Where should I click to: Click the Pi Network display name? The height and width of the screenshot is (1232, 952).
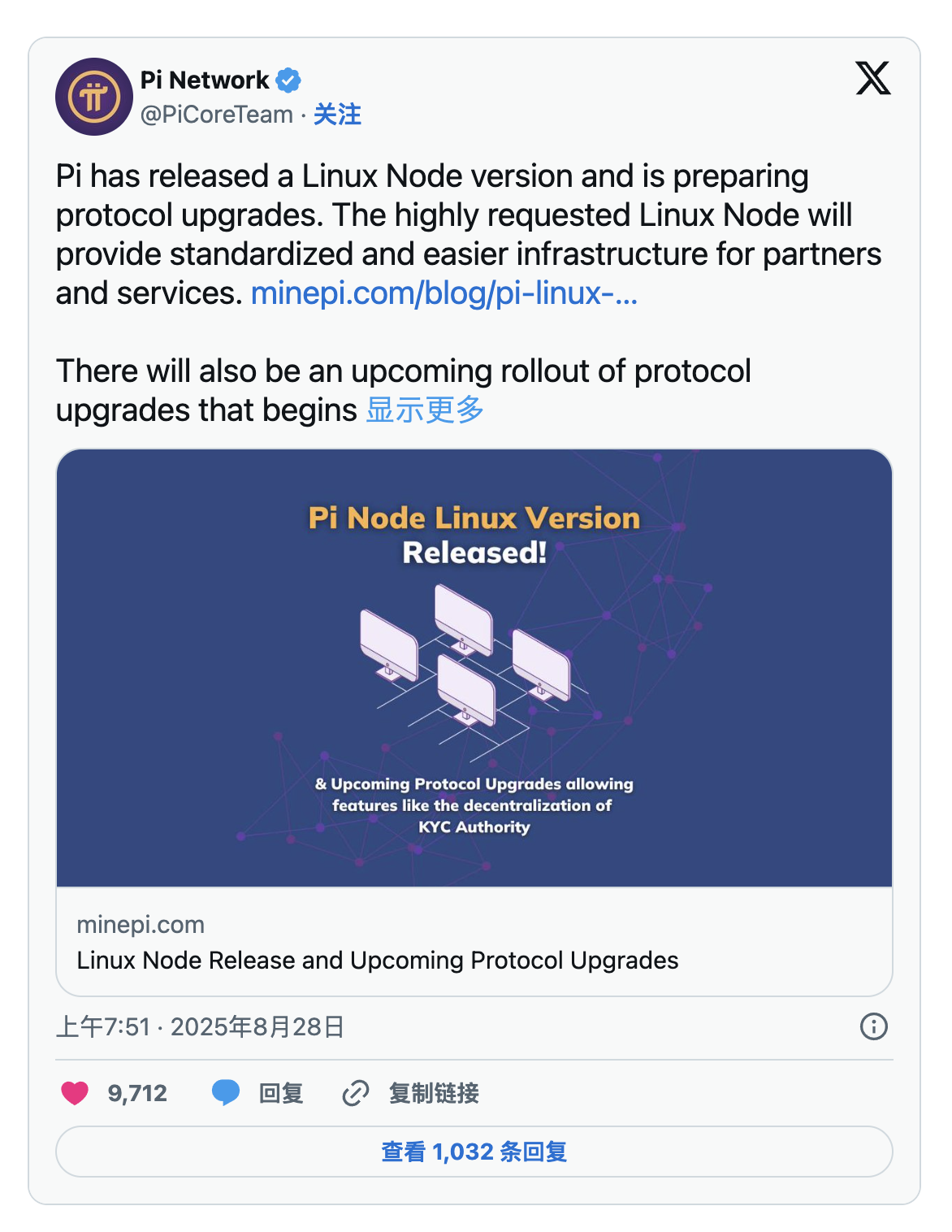coord(204,80)
